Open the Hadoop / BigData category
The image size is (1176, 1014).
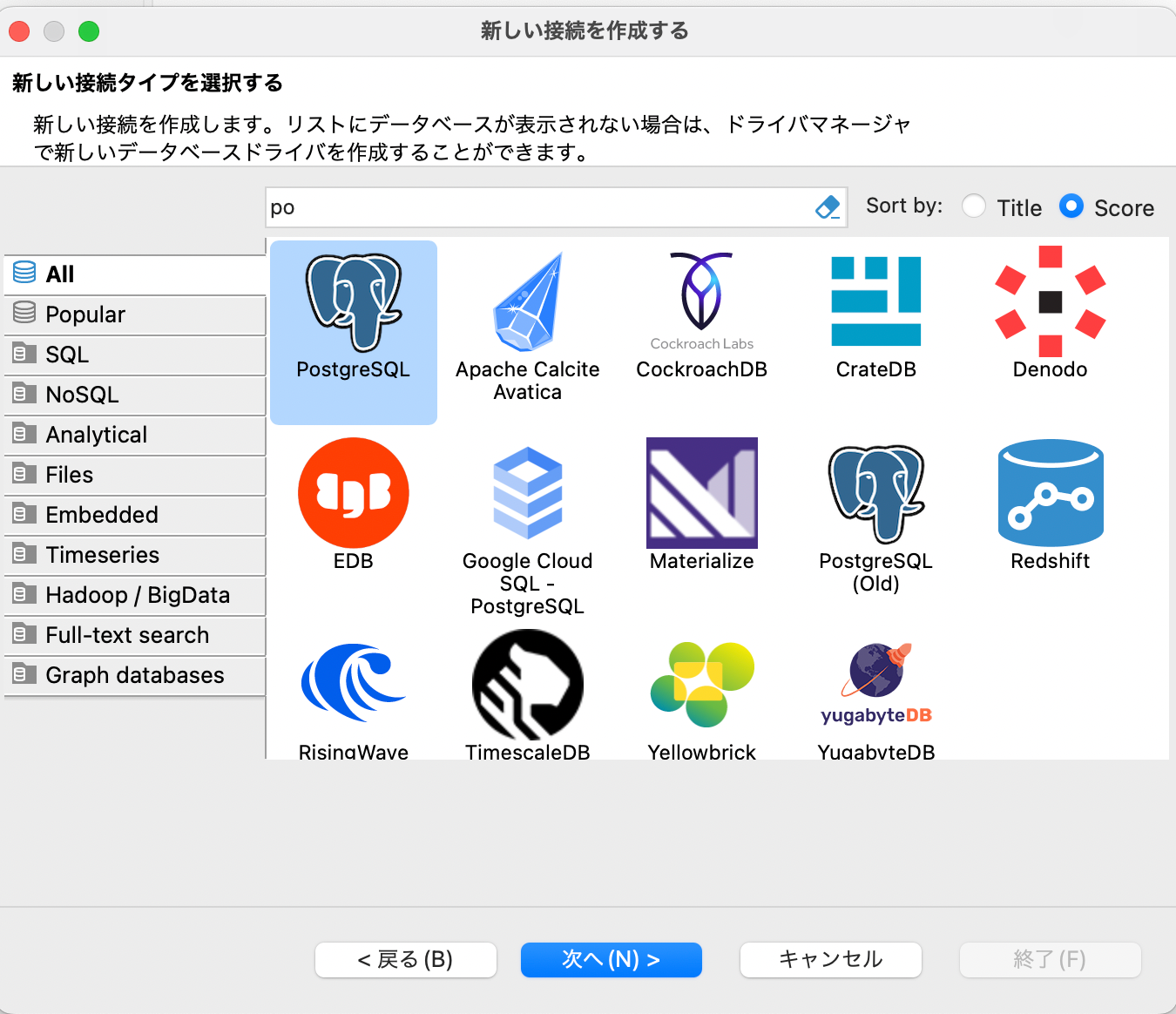[x=135, y=595]
